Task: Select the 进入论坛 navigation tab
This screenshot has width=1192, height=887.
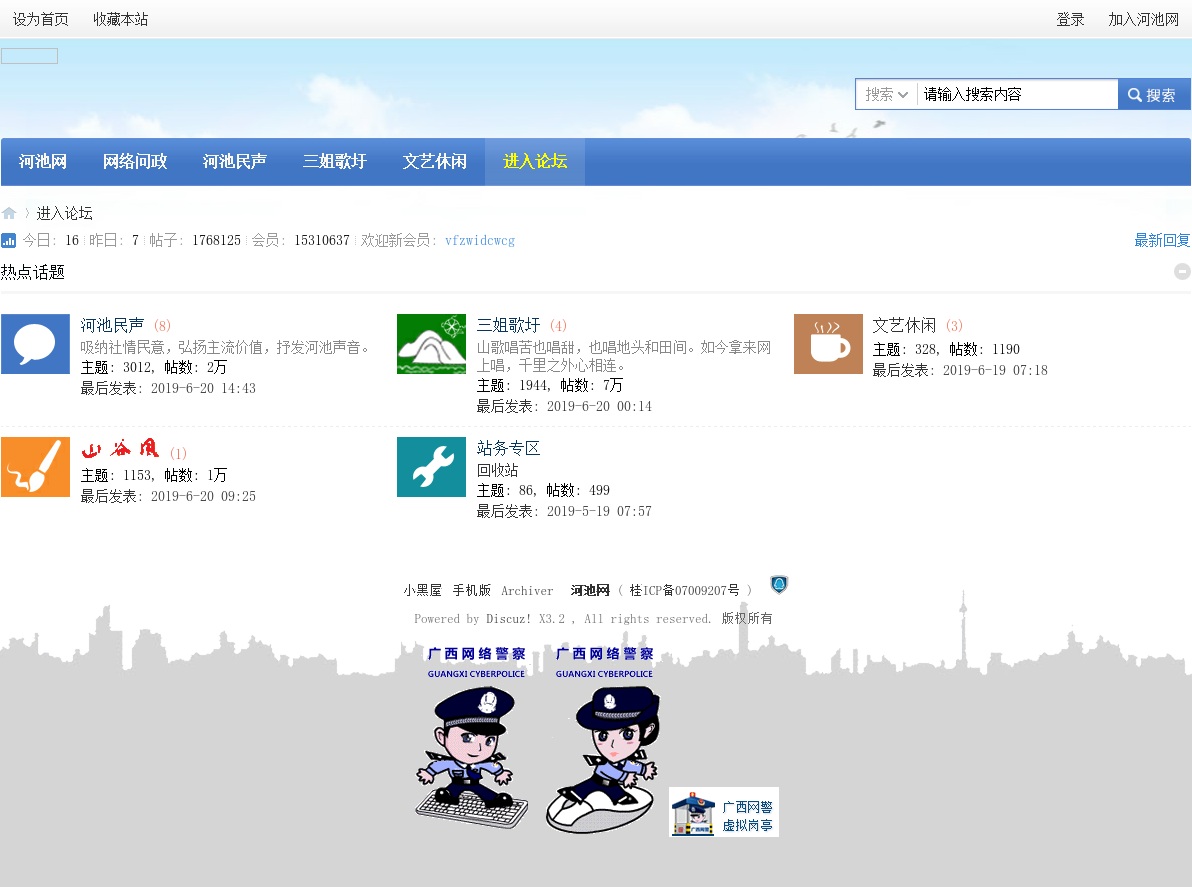Action: pos(534,161)
